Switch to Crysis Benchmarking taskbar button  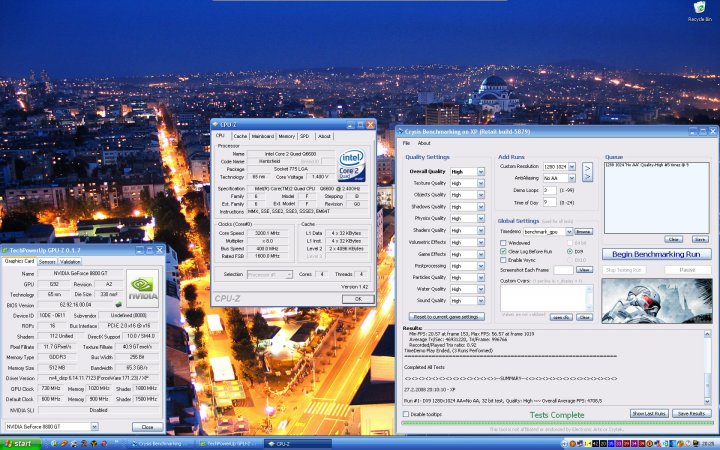(x=161, y=444)
